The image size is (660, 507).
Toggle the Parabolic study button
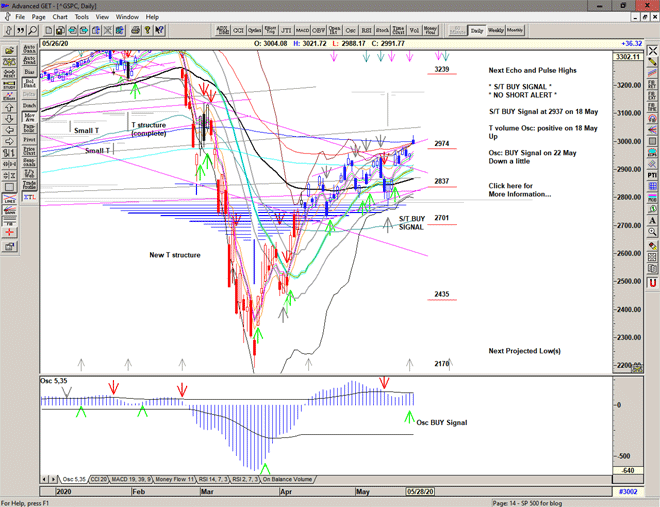coord(29,128)
